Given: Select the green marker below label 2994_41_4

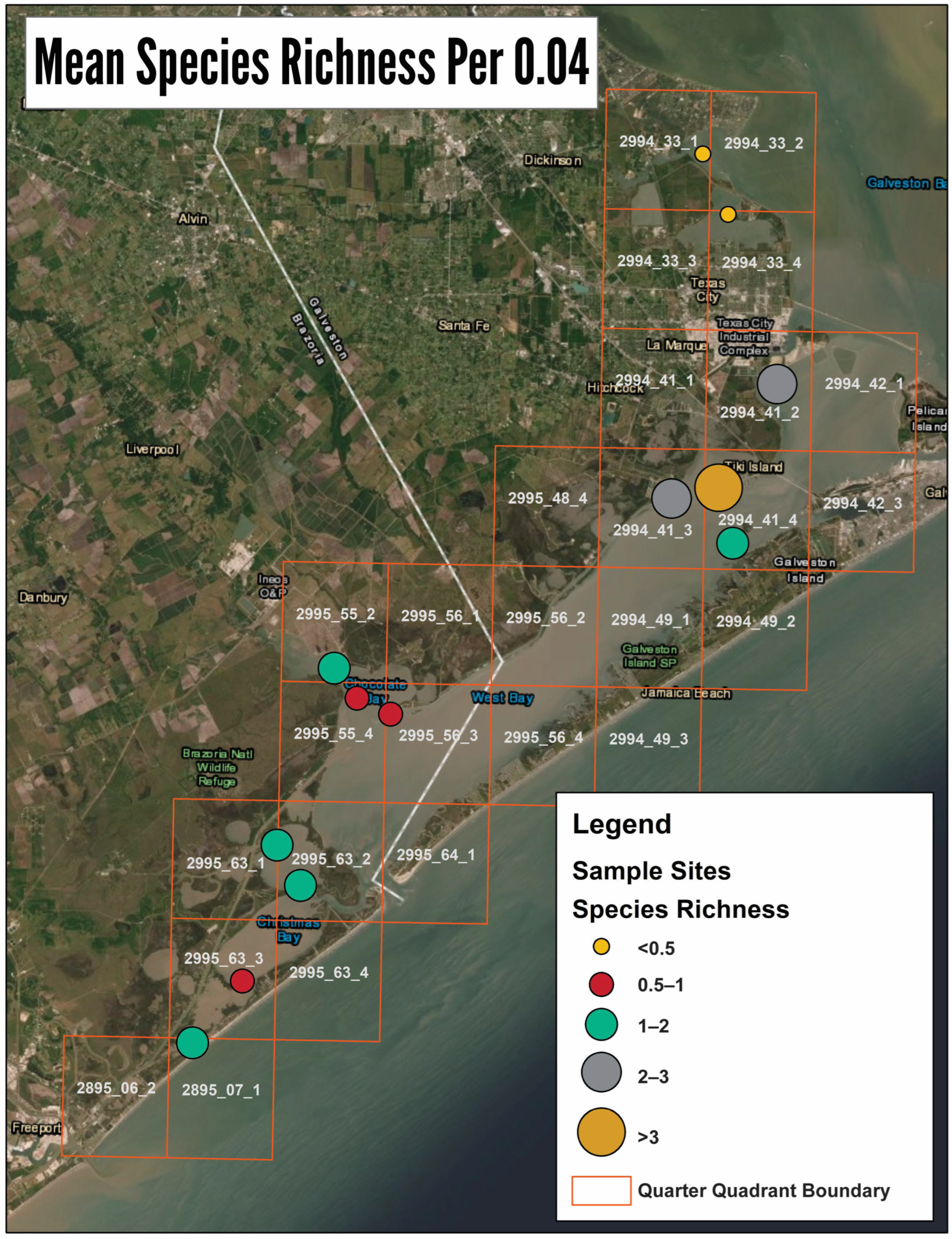Looking at the screenshot, I should [732, 543].
